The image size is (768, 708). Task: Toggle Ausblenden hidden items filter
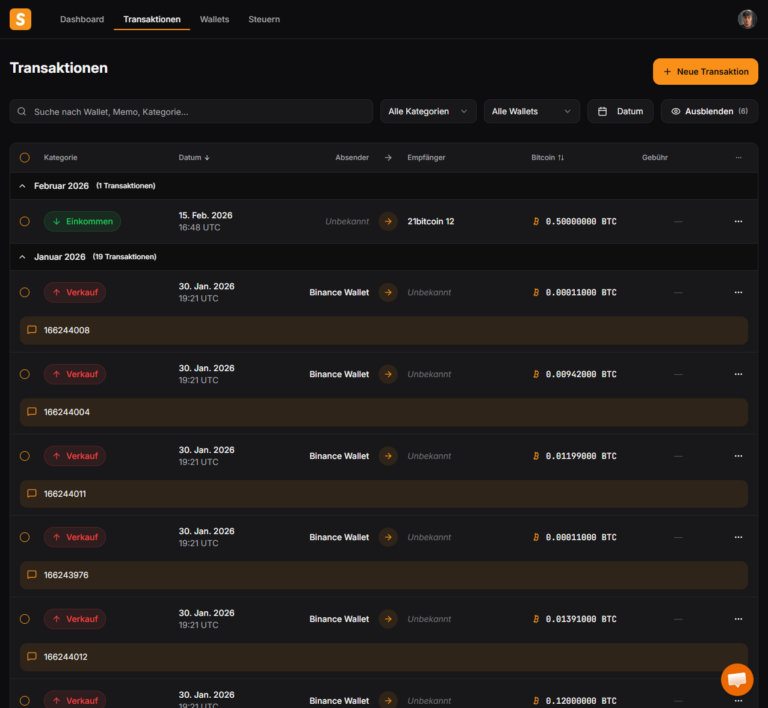(709, 111)
